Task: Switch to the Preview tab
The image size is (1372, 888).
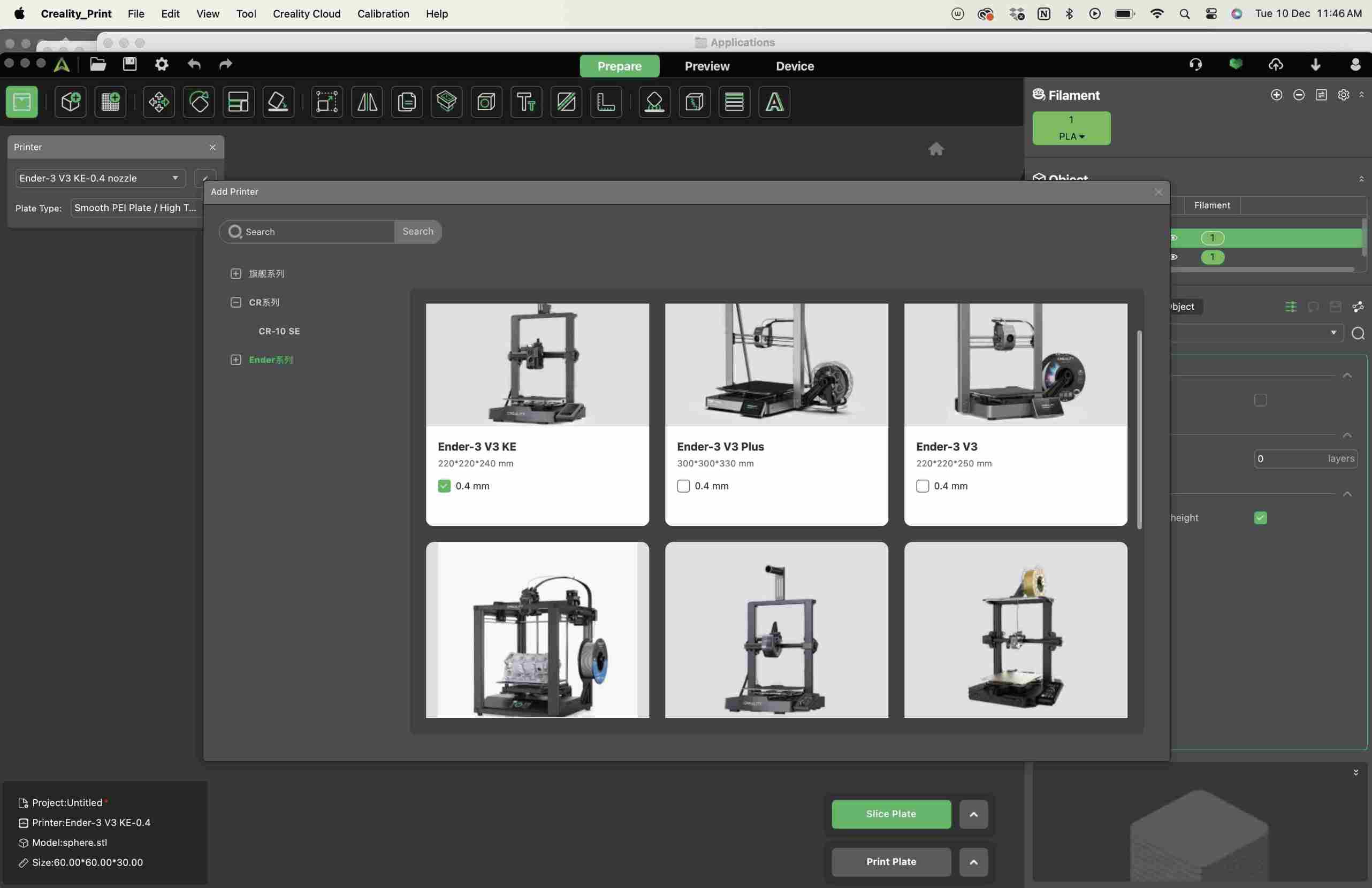Action: point(707,66)
